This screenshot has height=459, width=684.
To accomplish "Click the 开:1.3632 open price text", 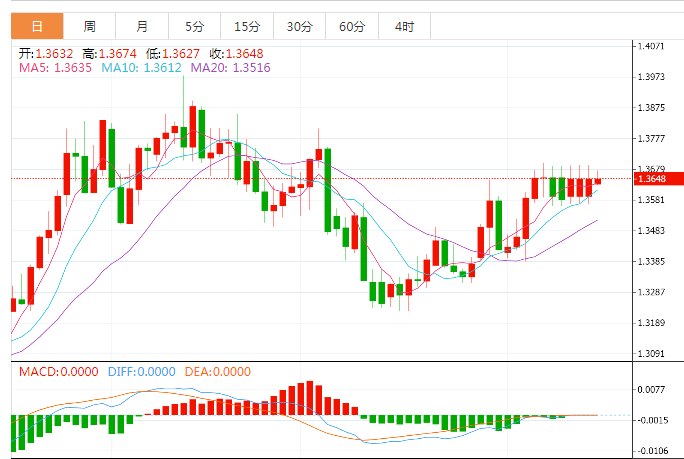I will click(46, 54).
